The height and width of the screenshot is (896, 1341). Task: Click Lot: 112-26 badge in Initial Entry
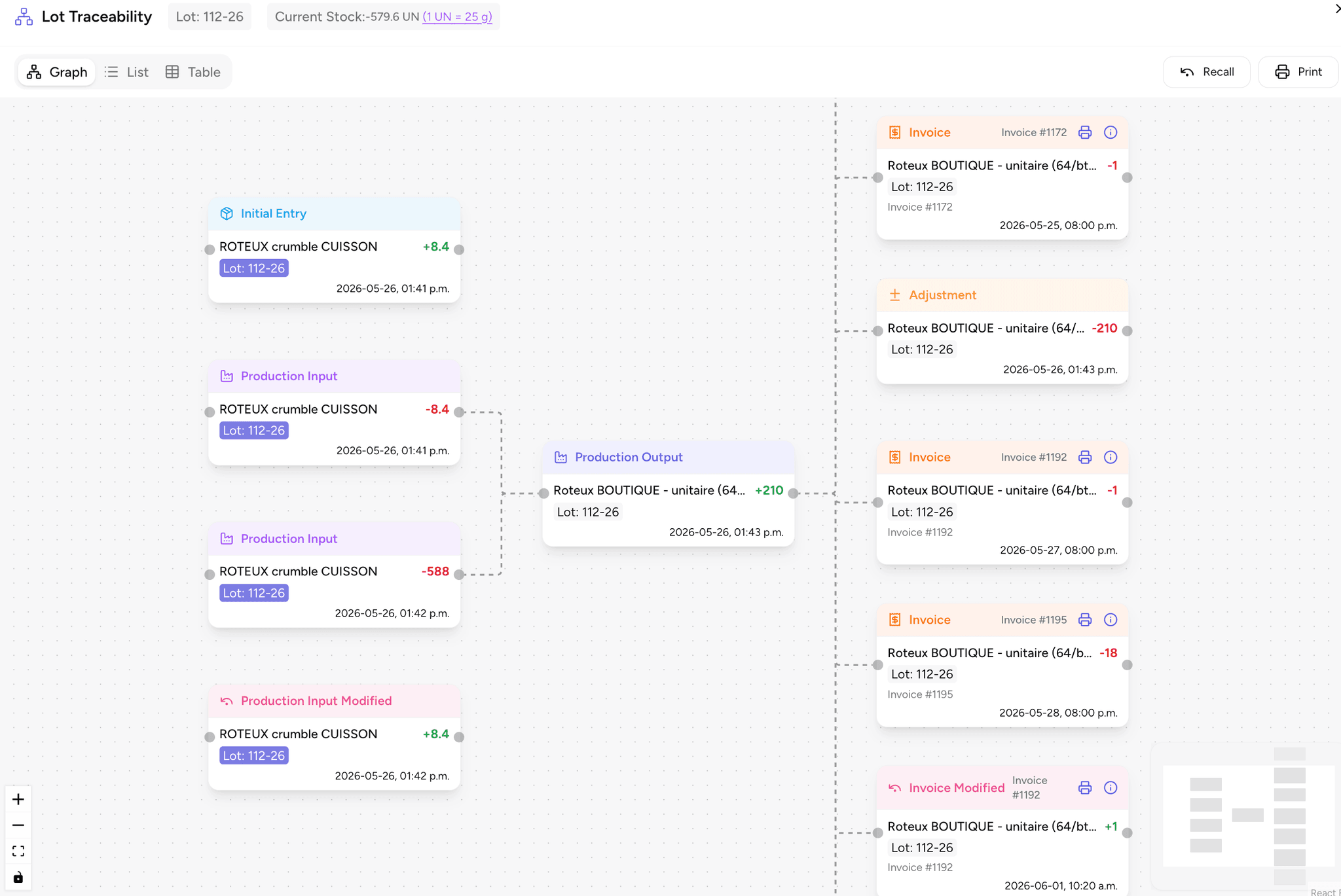pos(254,268)
